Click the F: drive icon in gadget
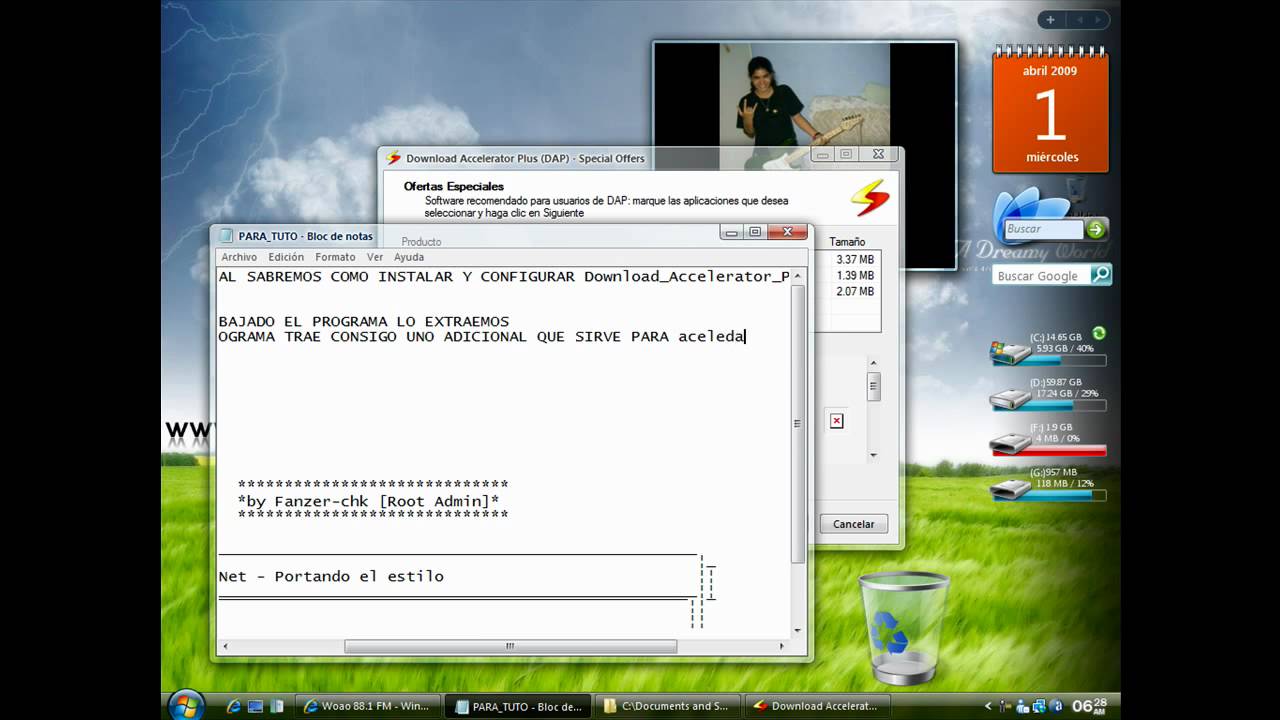Viewport: 1280px width, 720px height. (1009, 444)
